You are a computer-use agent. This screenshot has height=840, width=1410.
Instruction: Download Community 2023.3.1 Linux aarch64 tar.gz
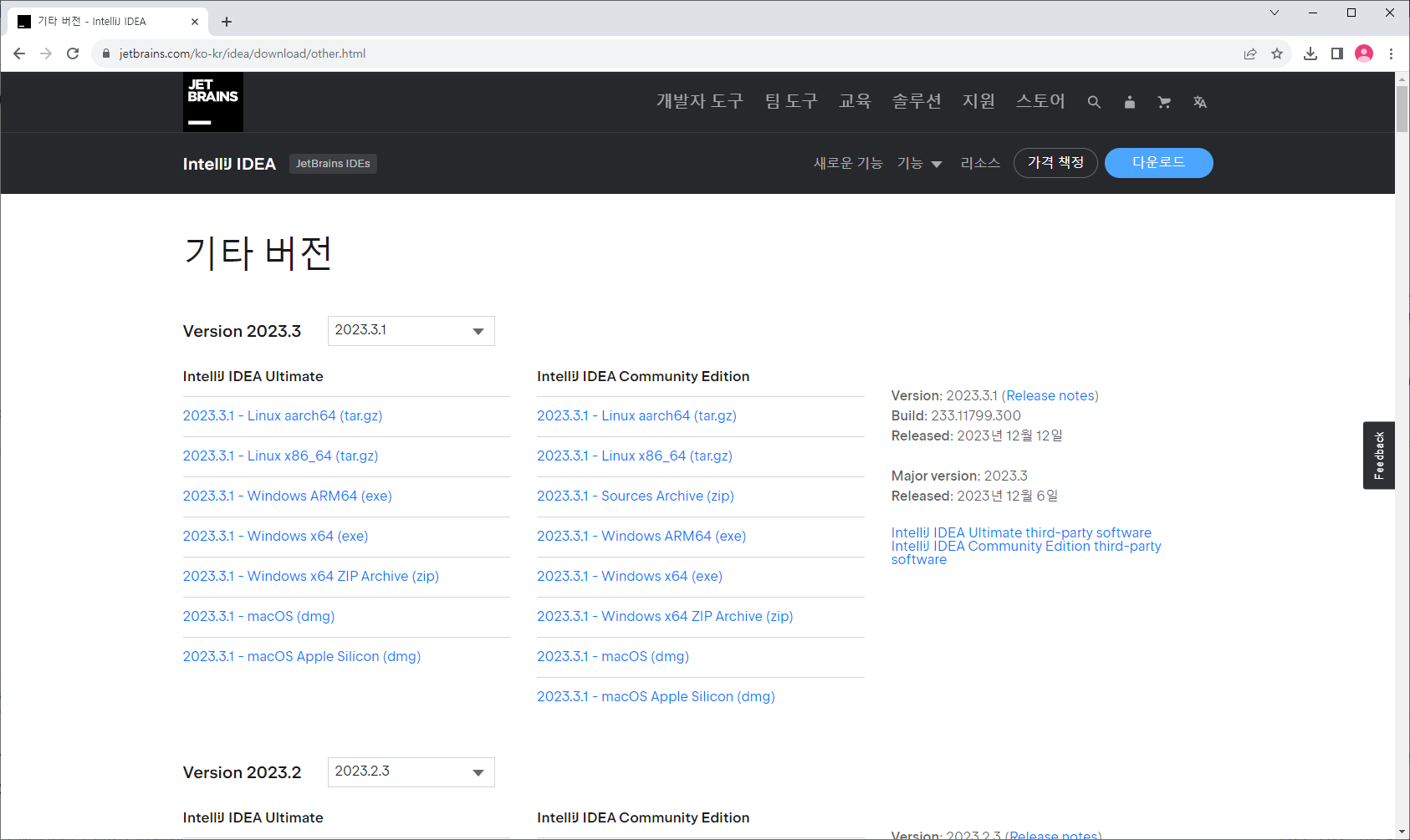coord(637,415)
